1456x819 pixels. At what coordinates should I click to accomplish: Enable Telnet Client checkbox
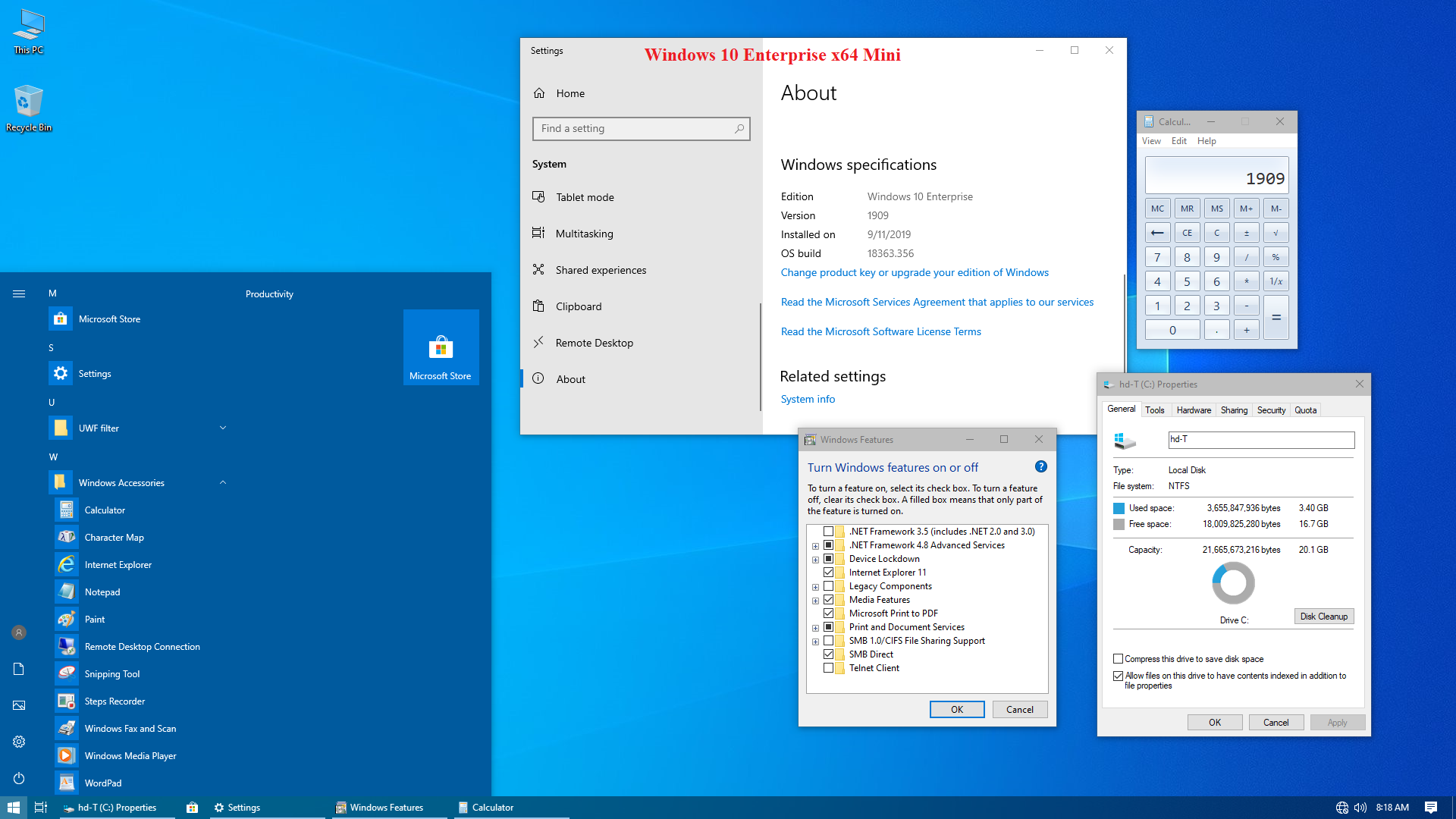click(828, 667)
